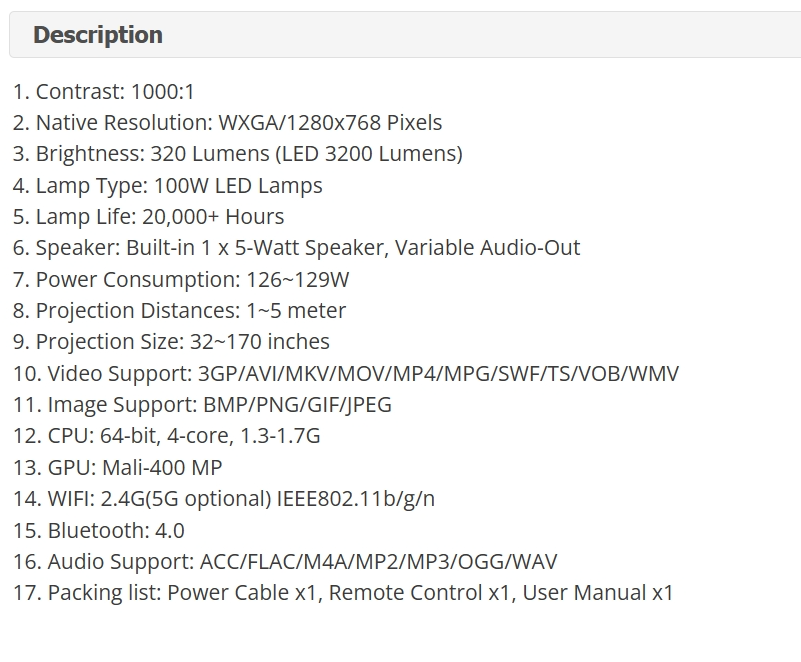The width and height of the screenshot is (801, 662).
Task: Click the Audio Support formats line
Action: coord(285,562)
